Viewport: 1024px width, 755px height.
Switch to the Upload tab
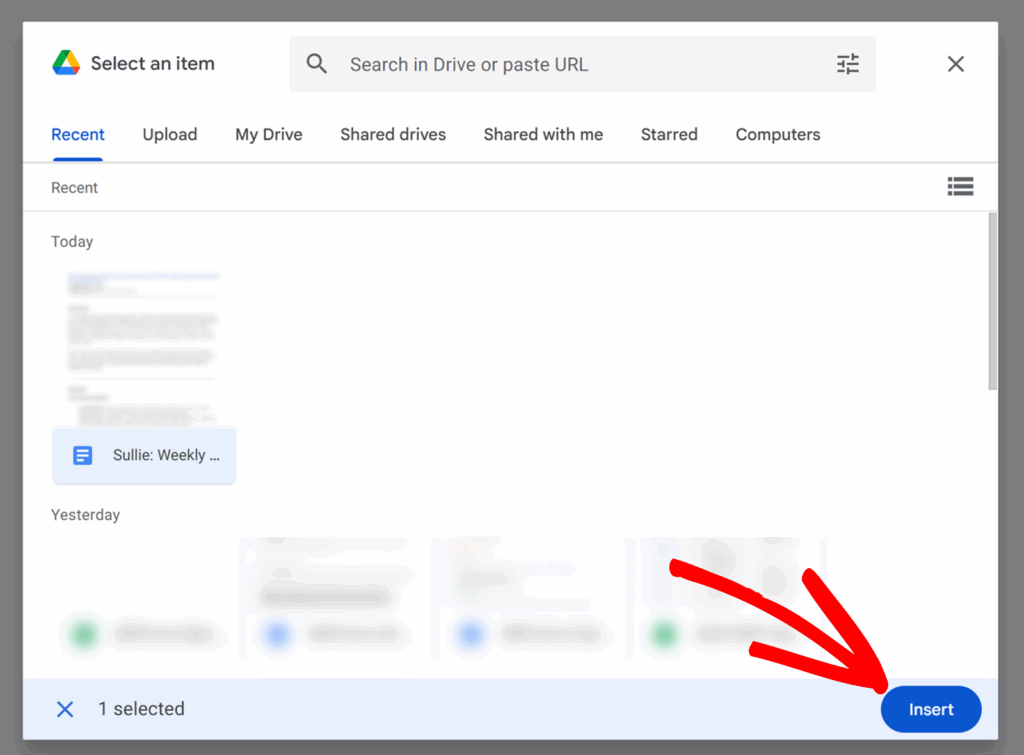click(x=170, y=134)
